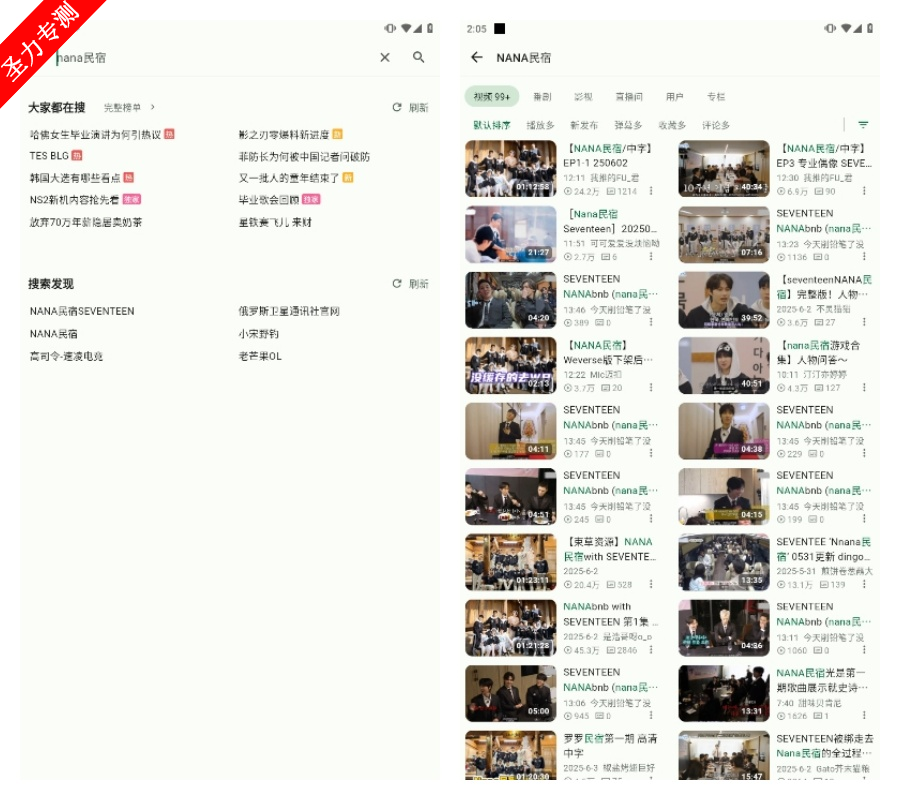Search trending topic TES BLG
The height and width of the screenshot is (800, 900).
(49, 156)
